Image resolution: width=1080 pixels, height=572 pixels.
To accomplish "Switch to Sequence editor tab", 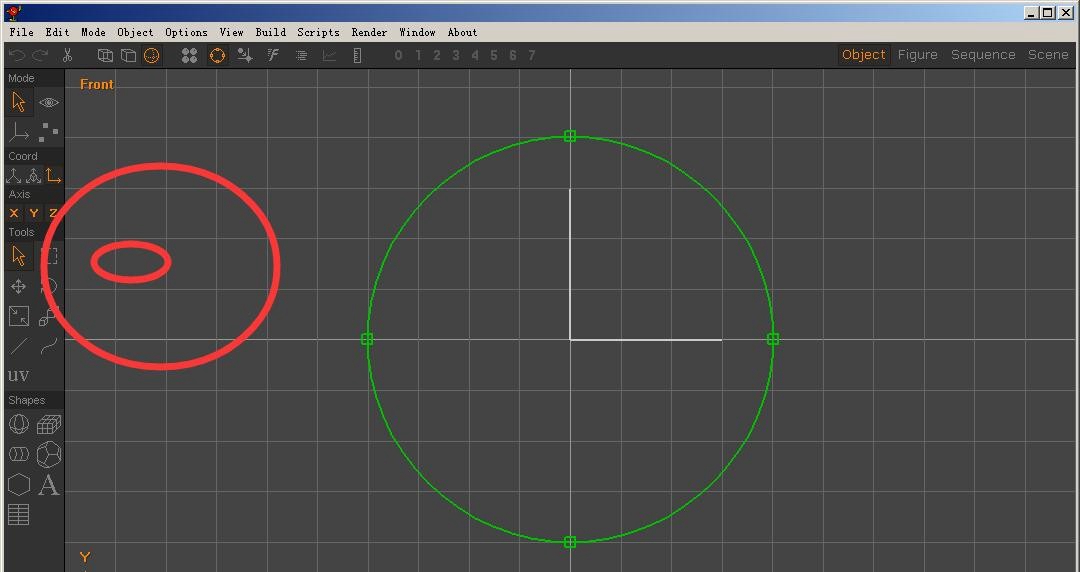I will [x=983, y=54].
